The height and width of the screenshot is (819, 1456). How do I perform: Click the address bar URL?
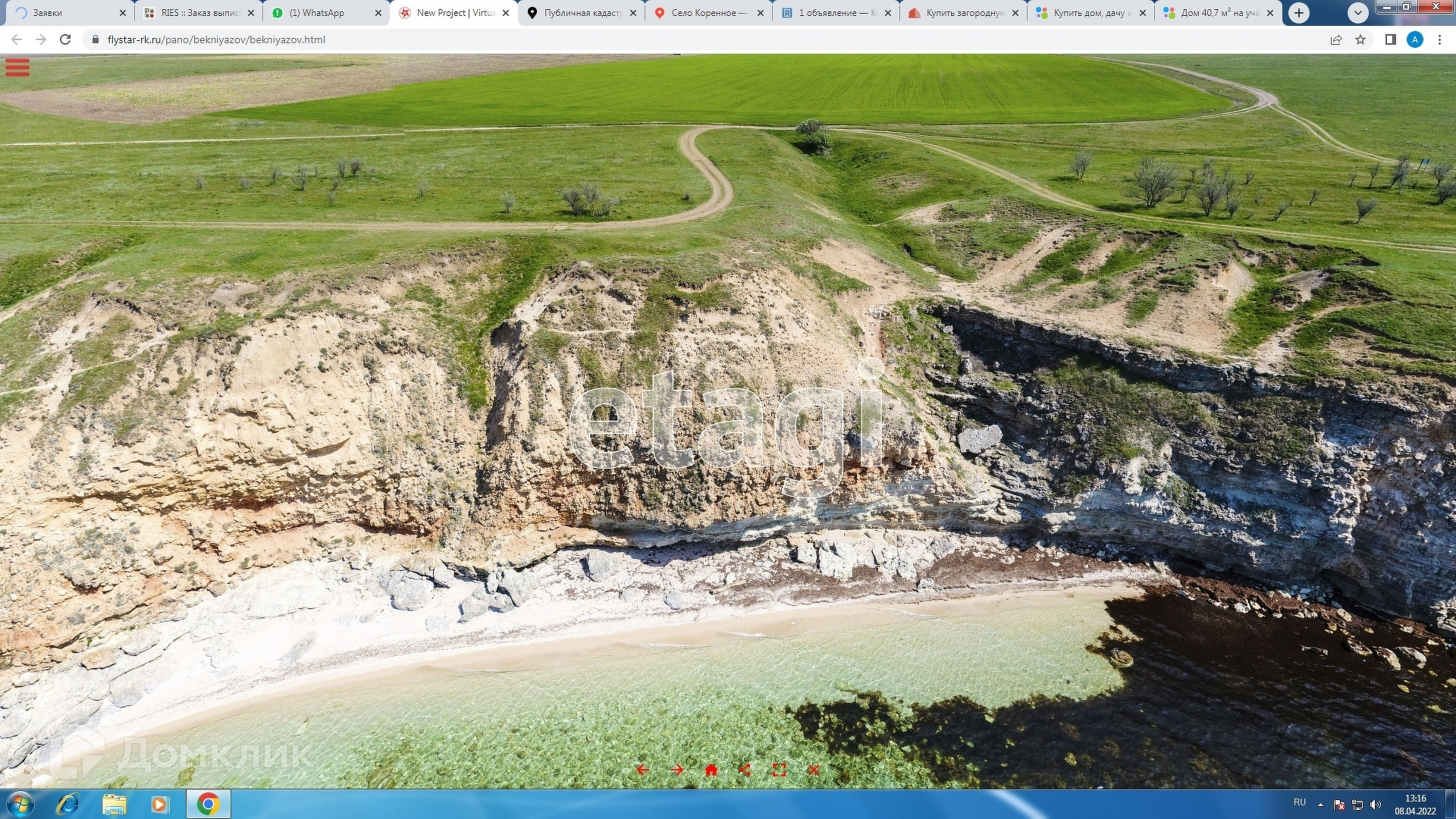(x=216, y=39)
